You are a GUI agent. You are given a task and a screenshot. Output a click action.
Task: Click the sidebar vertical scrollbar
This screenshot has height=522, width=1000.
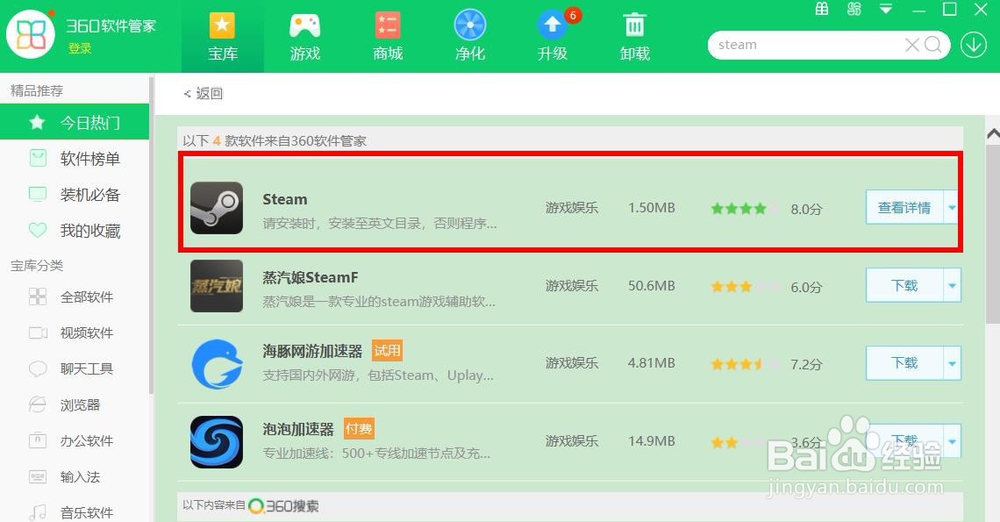(151, 236)
